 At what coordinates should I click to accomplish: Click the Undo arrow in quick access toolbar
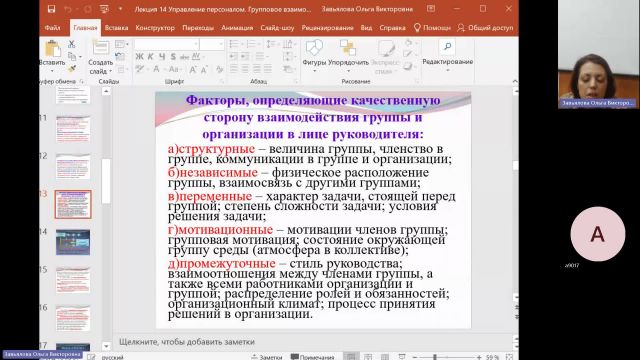click(68, 9)
